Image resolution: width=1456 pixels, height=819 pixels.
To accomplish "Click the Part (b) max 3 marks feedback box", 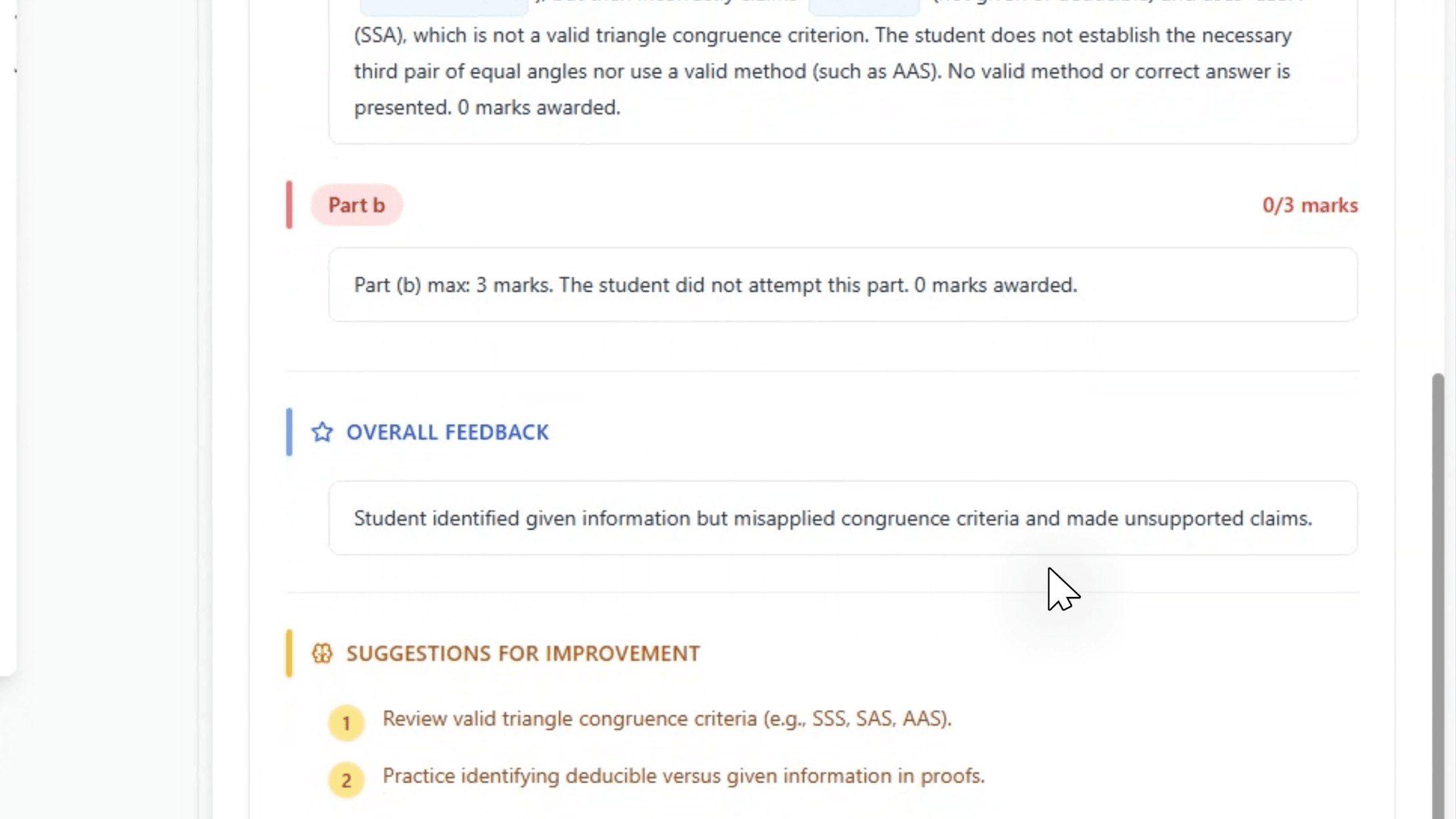I will pyautogui.click(x=843, y=285).
